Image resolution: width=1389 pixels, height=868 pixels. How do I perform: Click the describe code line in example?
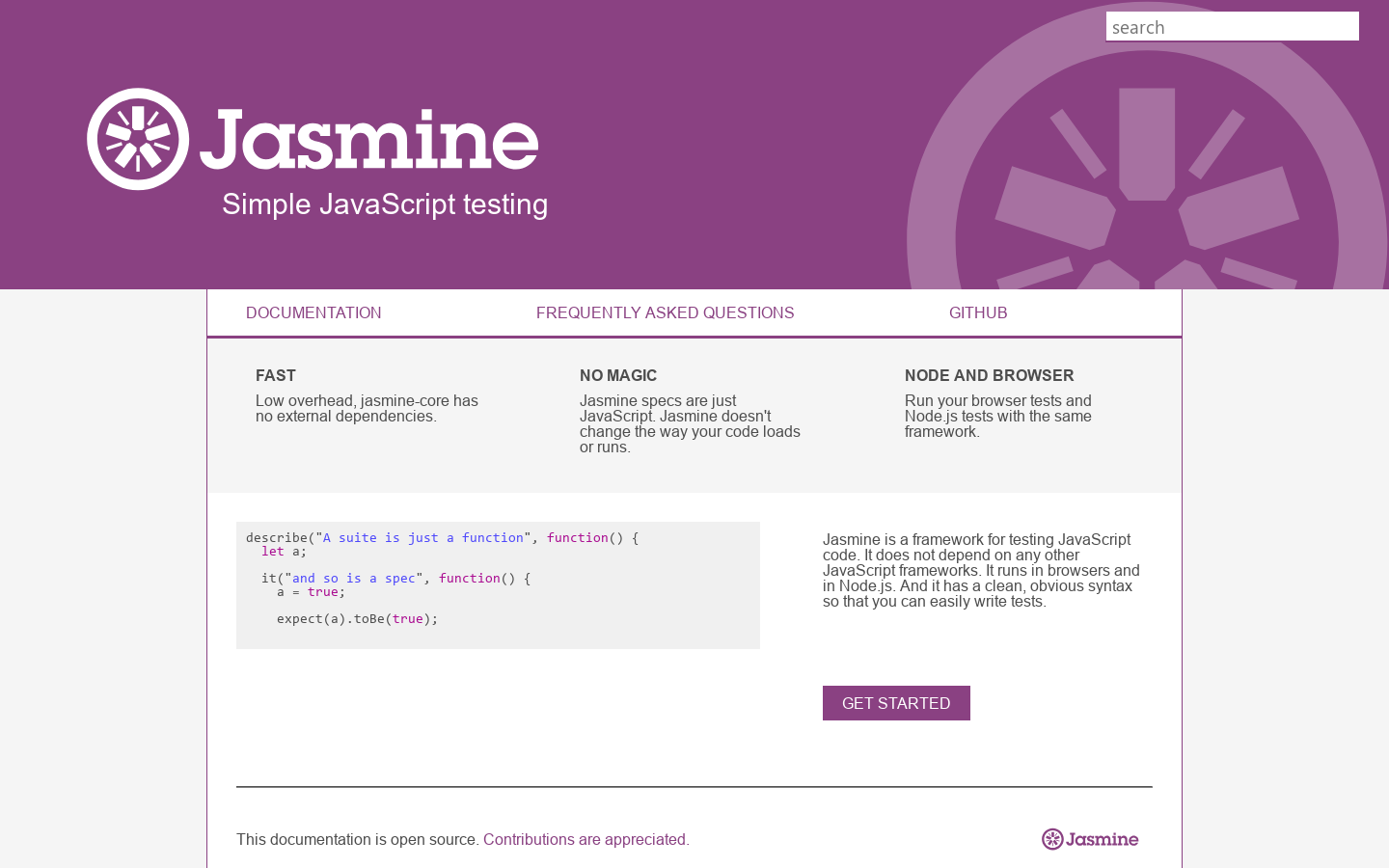tap(442, 537)
